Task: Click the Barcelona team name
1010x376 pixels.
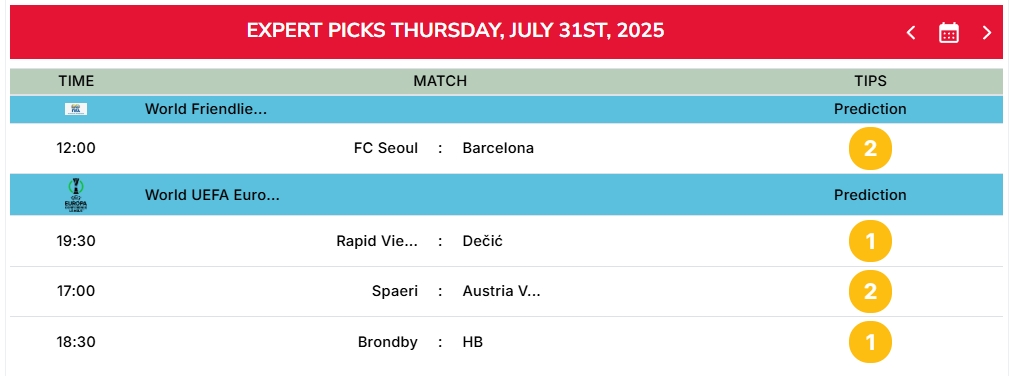Action: [498, 148]
